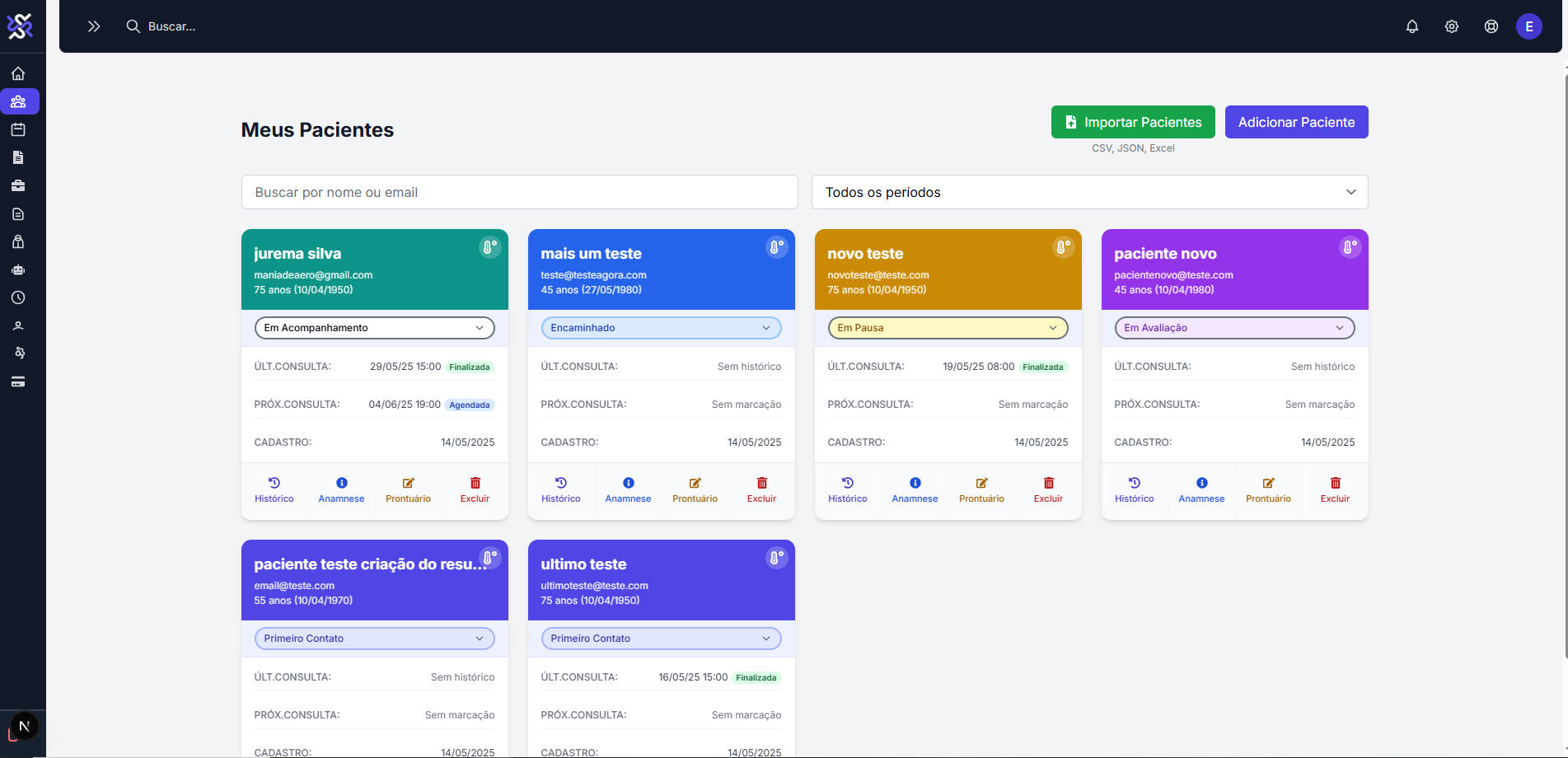Open Histórico for novo teste
This screenshot has height=758, width=1568.
click(x=848, y=490)
